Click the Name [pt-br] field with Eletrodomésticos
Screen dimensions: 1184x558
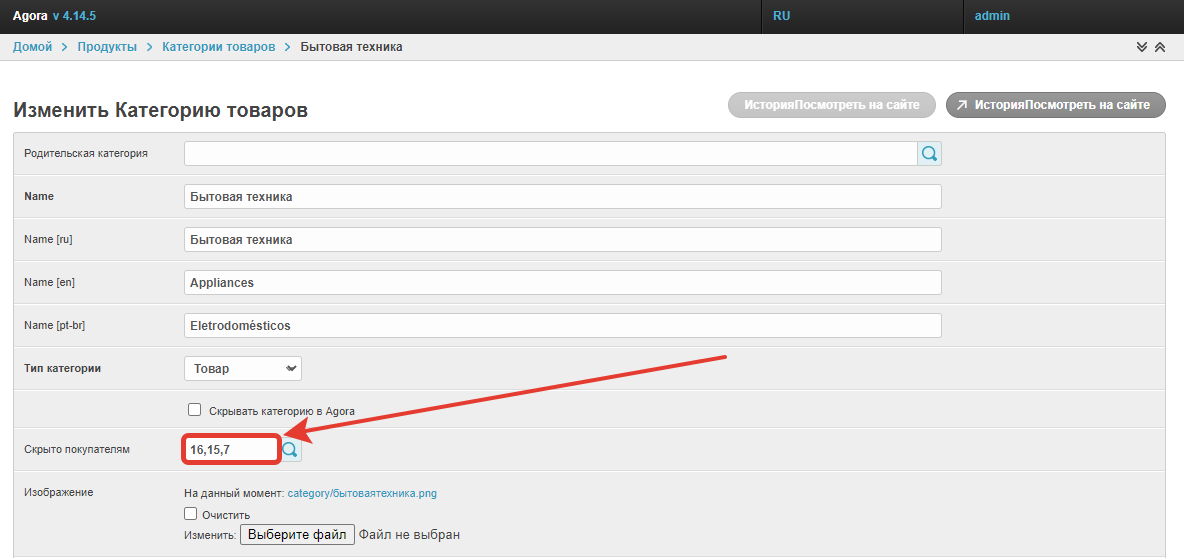(563, 326)
